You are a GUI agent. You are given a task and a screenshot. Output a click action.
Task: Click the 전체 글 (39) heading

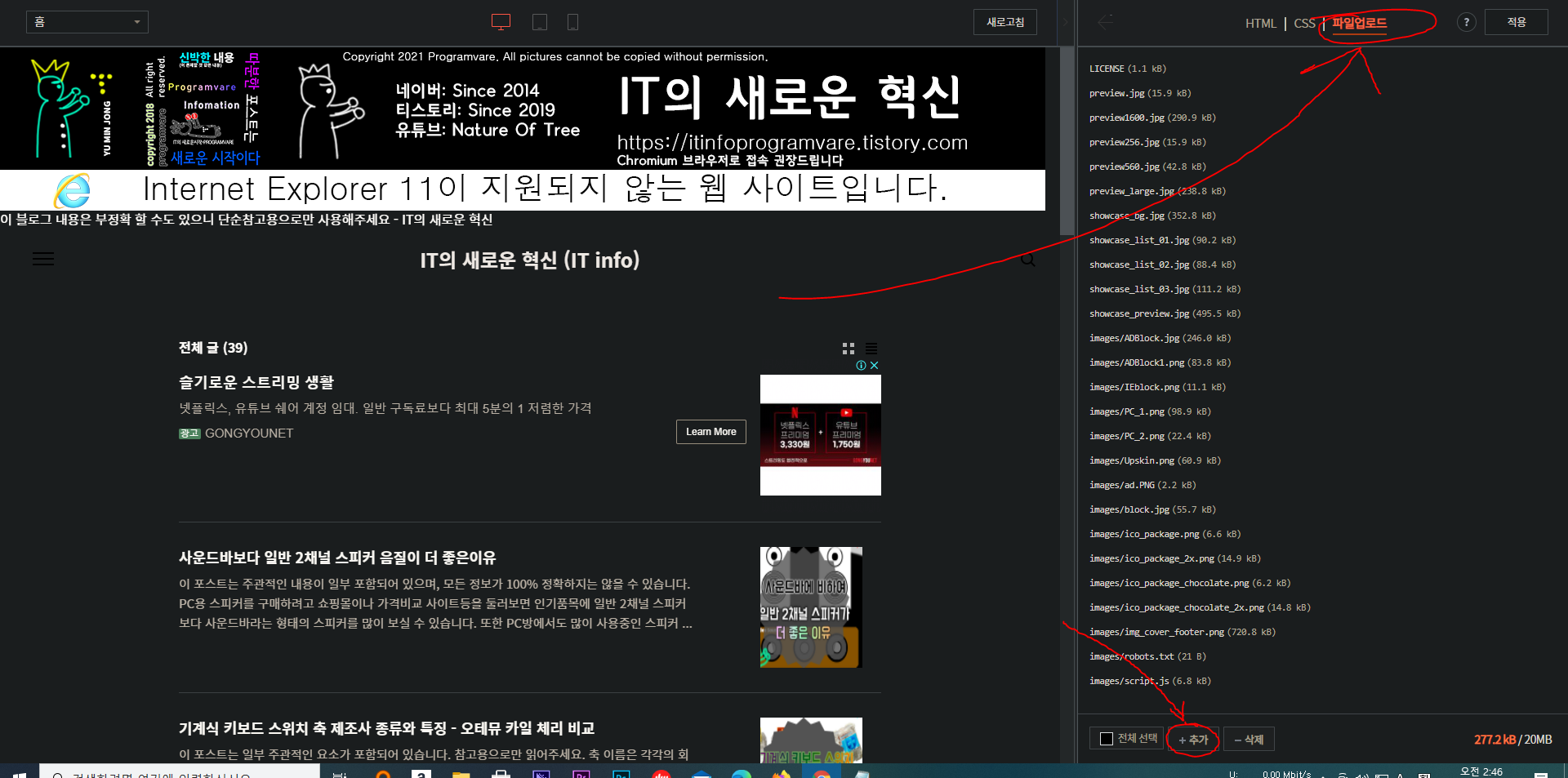coord(213,348)
